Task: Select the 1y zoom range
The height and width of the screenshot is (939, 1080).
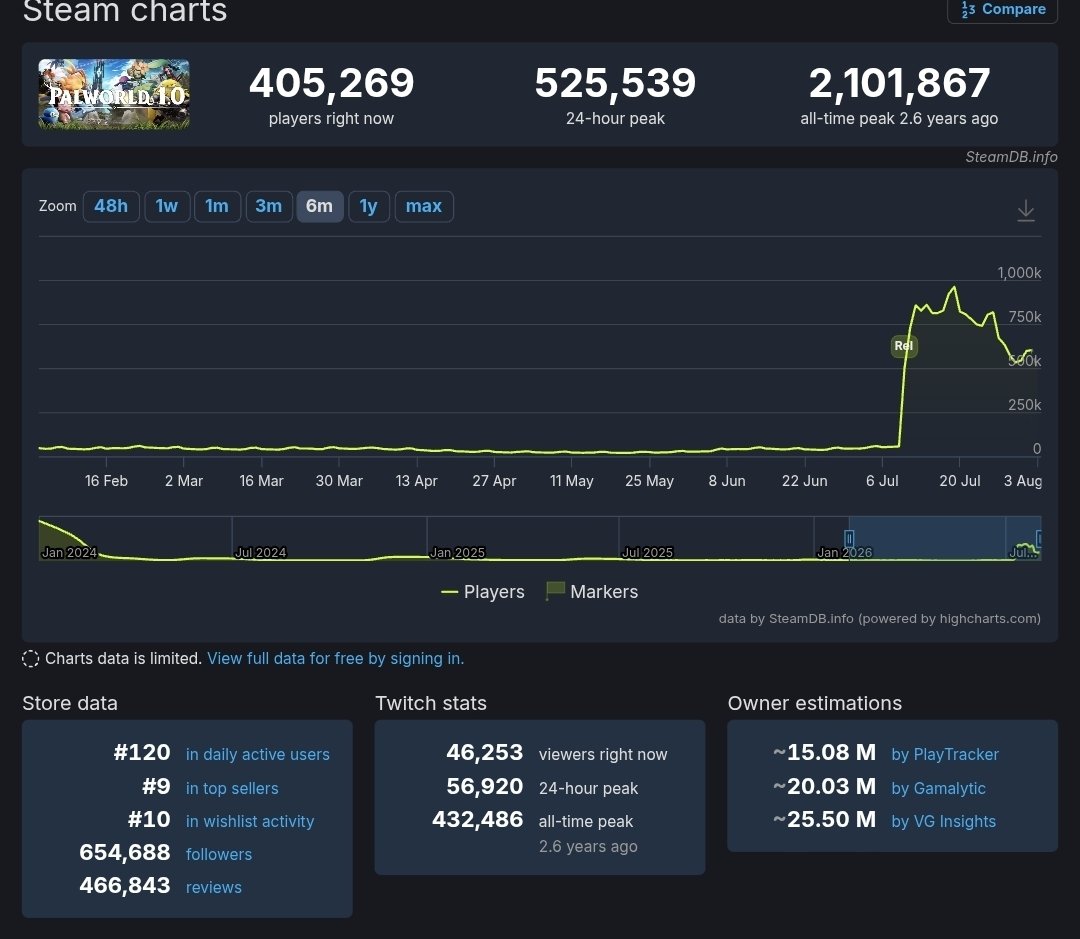Action: point(368,206)
